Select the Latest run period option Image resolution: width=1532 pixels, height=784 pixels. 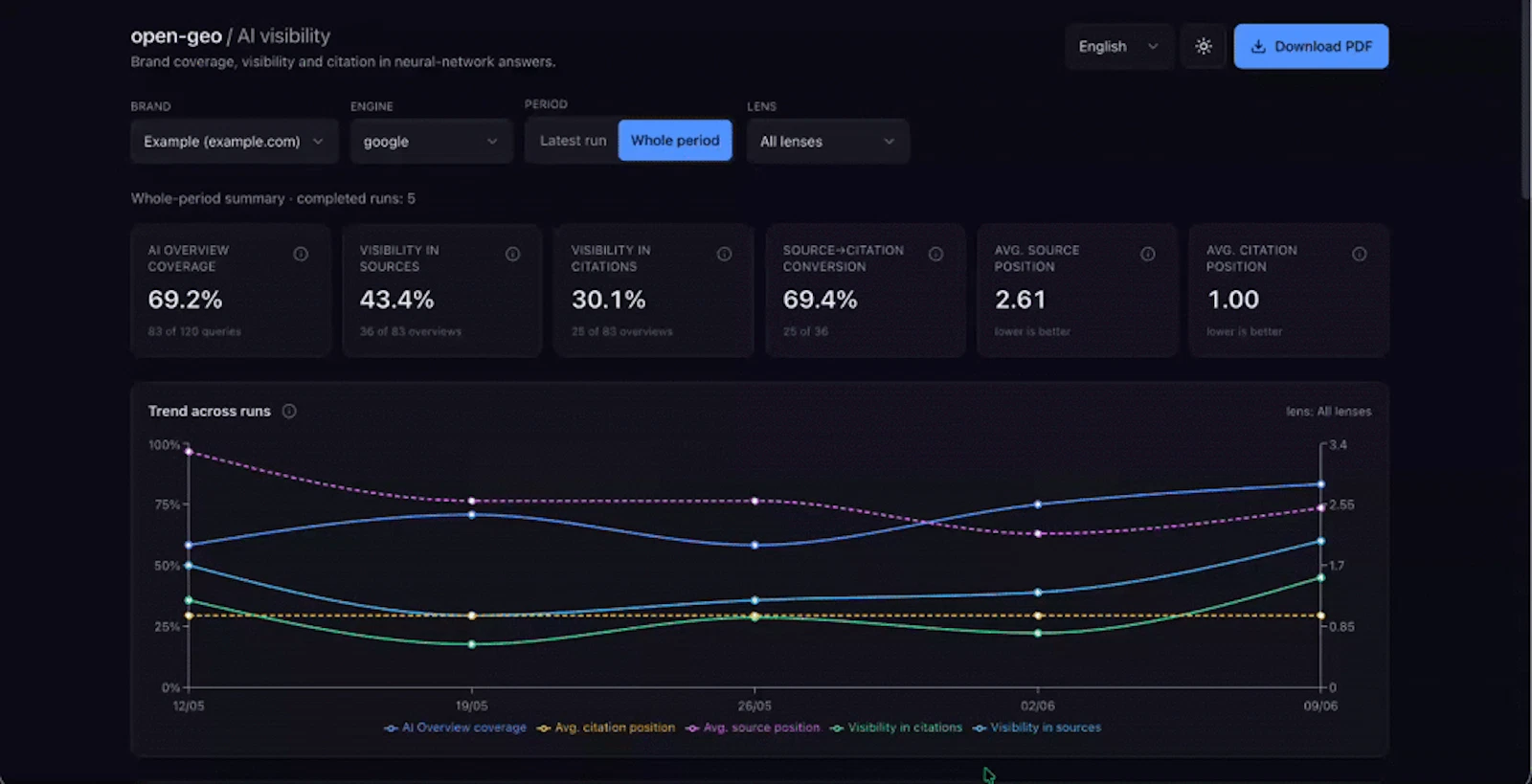(573, 140)
